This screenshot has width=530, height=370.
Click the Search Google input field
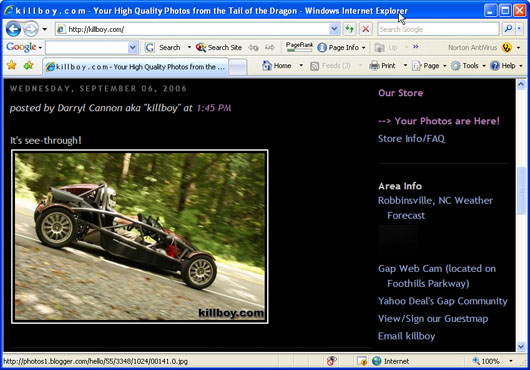point(438,29)
